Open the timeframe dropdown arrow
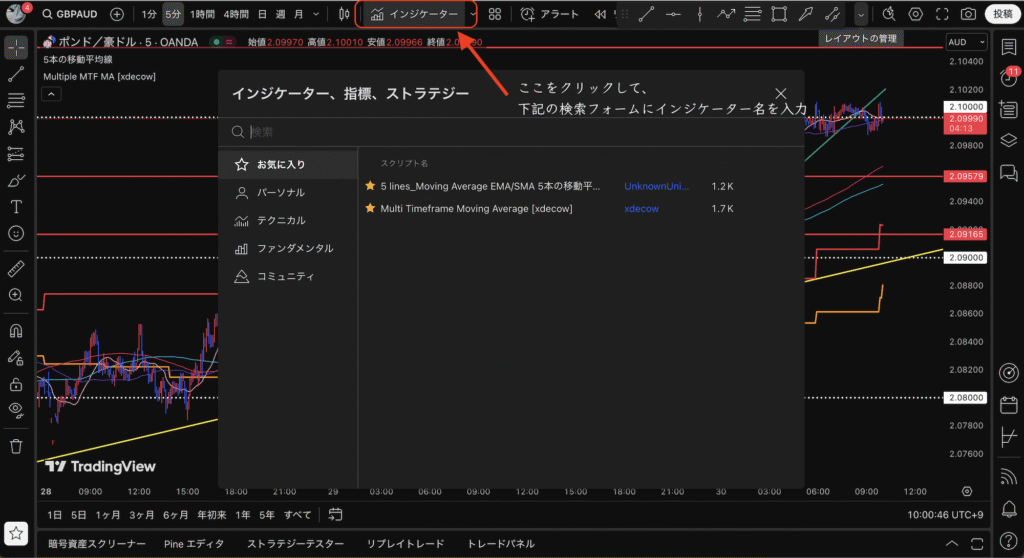The width and height of the screenshot is (1024, 558). 316,14
